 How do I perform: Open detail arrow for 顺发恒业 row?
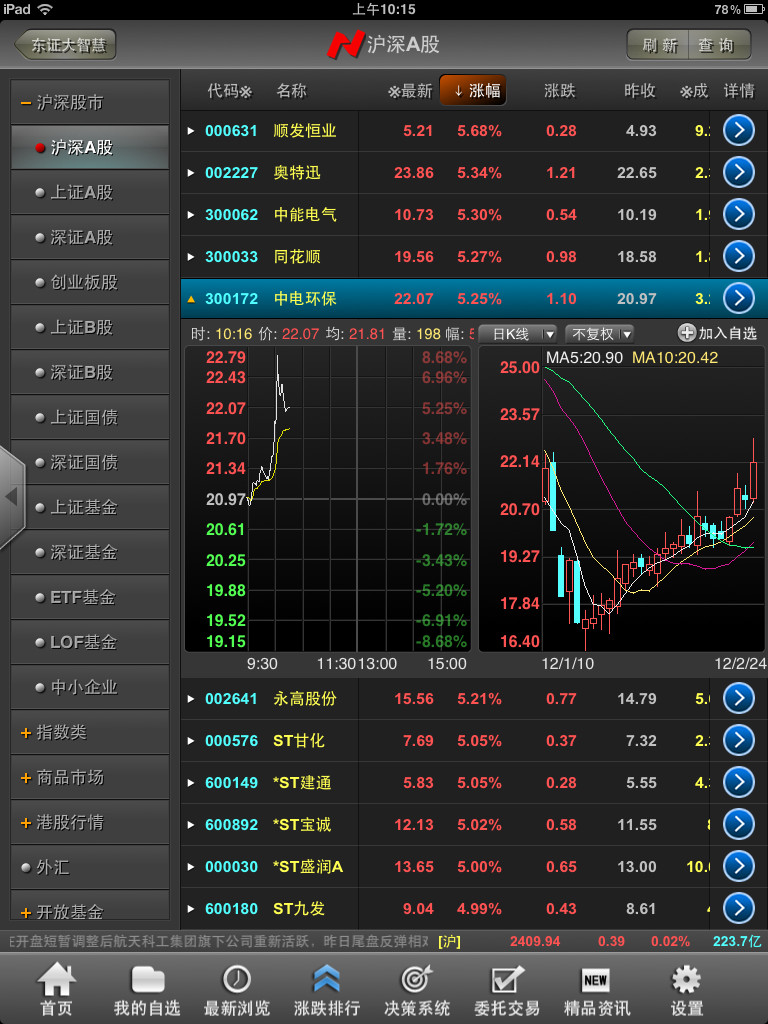tap(739, 131)
